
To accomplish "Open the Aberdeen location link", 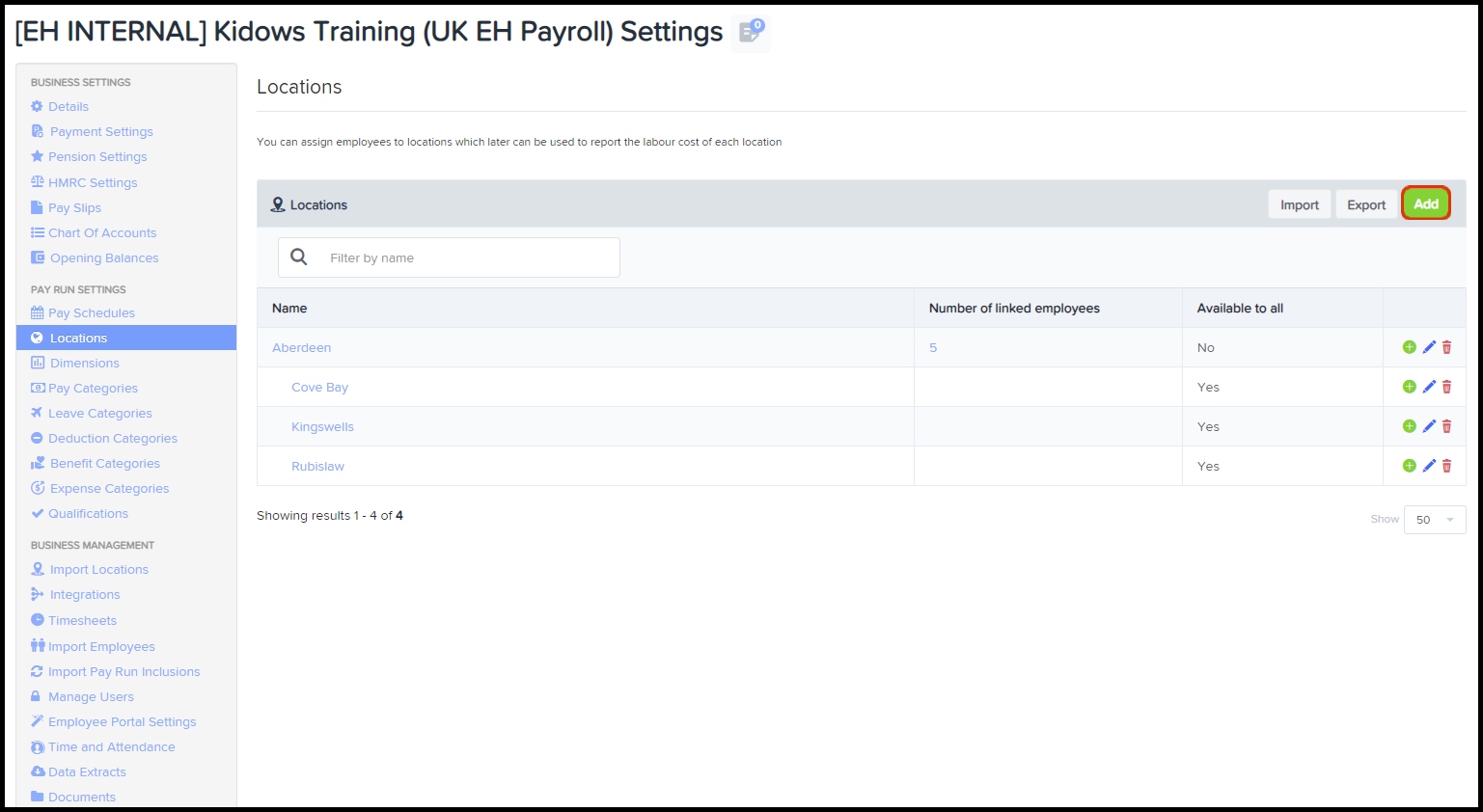I will coord(301,347).
